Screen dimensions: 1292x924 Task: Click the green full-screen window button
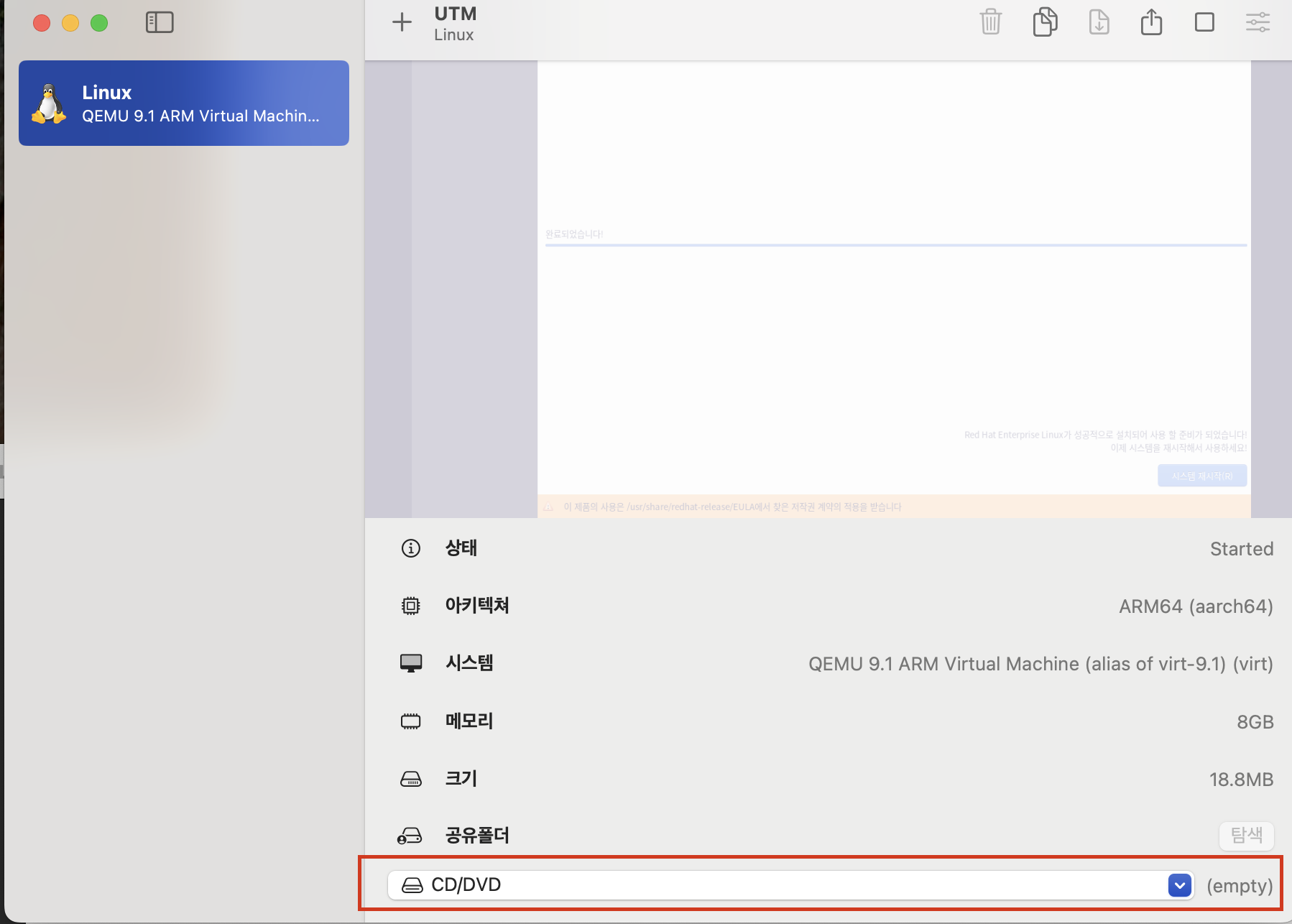pos(99,23)
